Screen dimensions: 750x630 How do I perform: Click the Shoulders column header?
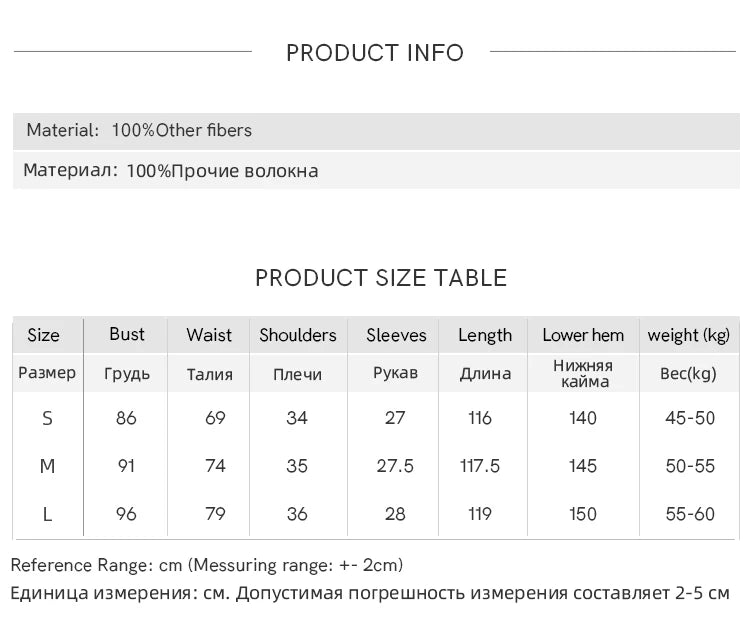point(298,335)
